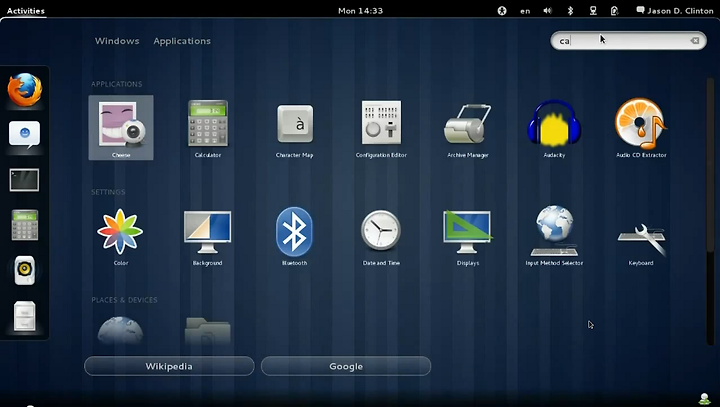Open Rhythmbox speaker icon in dash
This screenshot has height=407, width=720.
[25, 271]
